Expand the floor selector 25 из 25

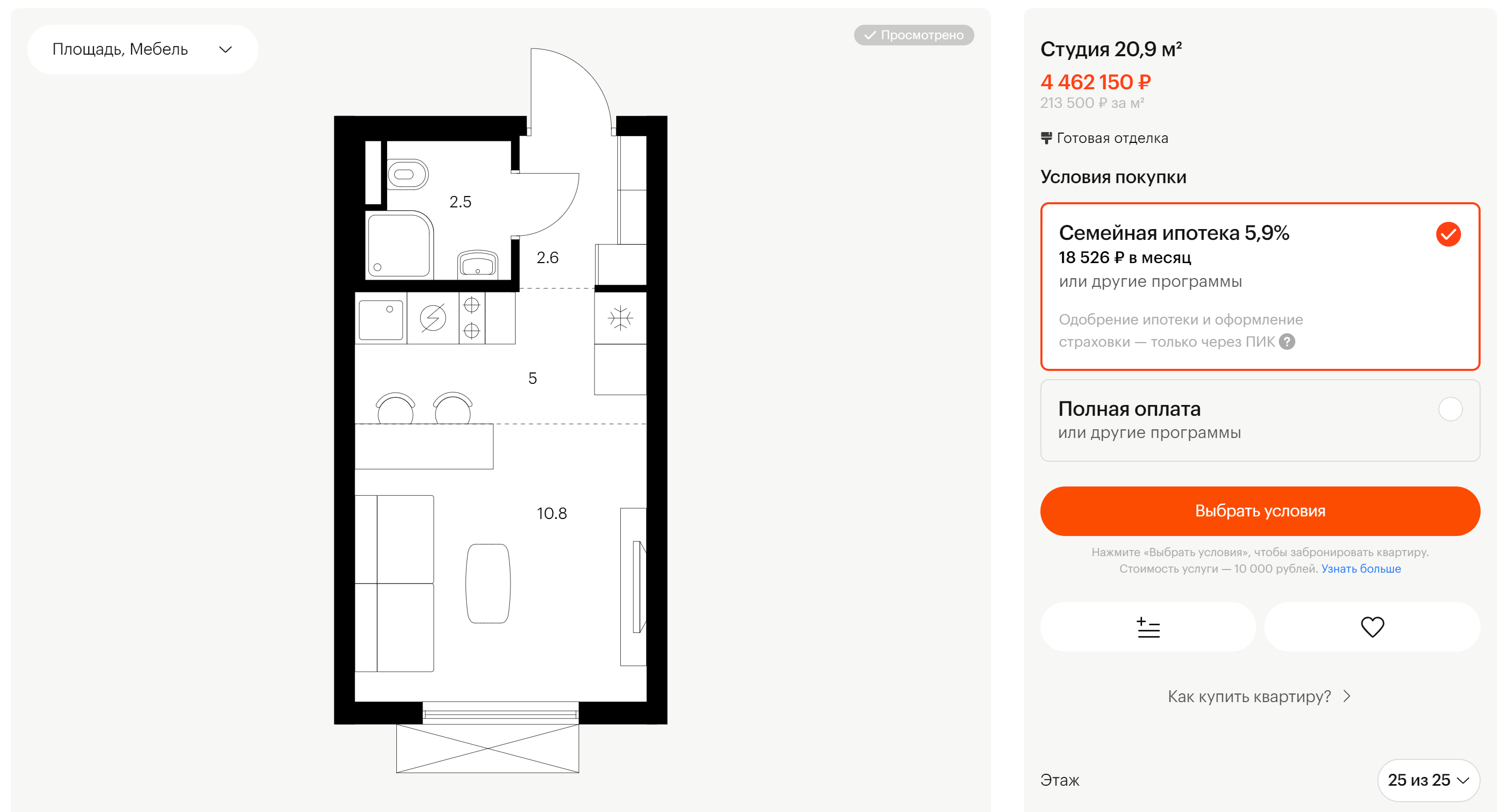coord(1428,780)
